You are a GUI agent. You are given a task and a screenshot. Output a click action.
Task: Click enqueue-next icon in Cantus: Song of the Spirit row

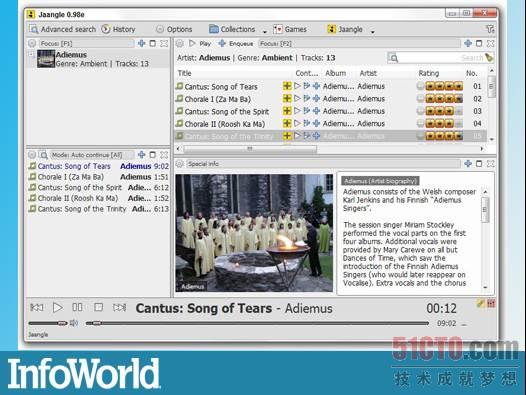[x=307, y=111]
